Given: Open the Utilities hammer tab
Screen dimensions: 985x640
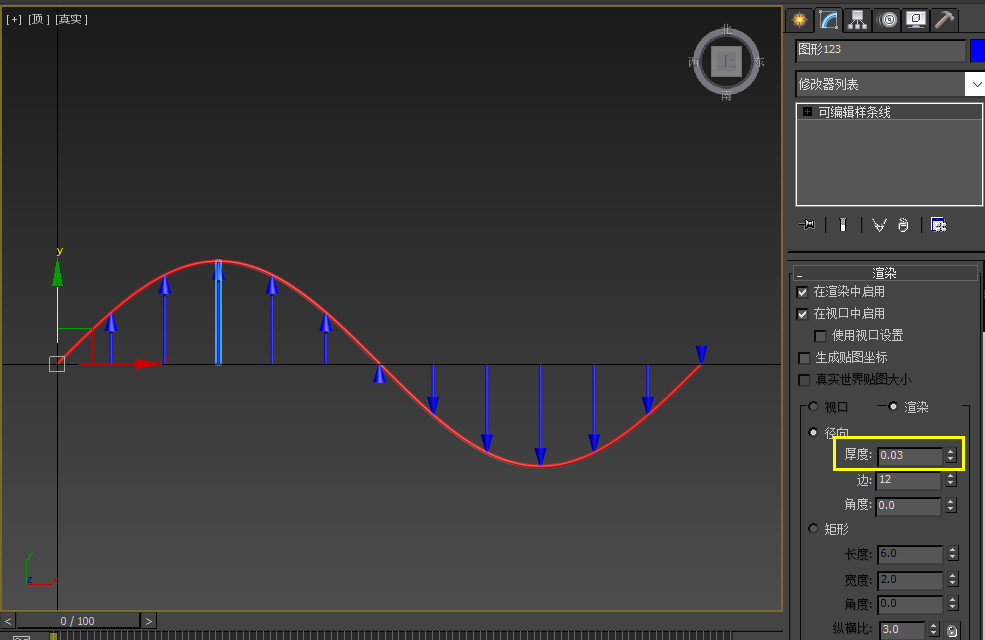Looking at the screenshot, I should click(x=944, y=20).
